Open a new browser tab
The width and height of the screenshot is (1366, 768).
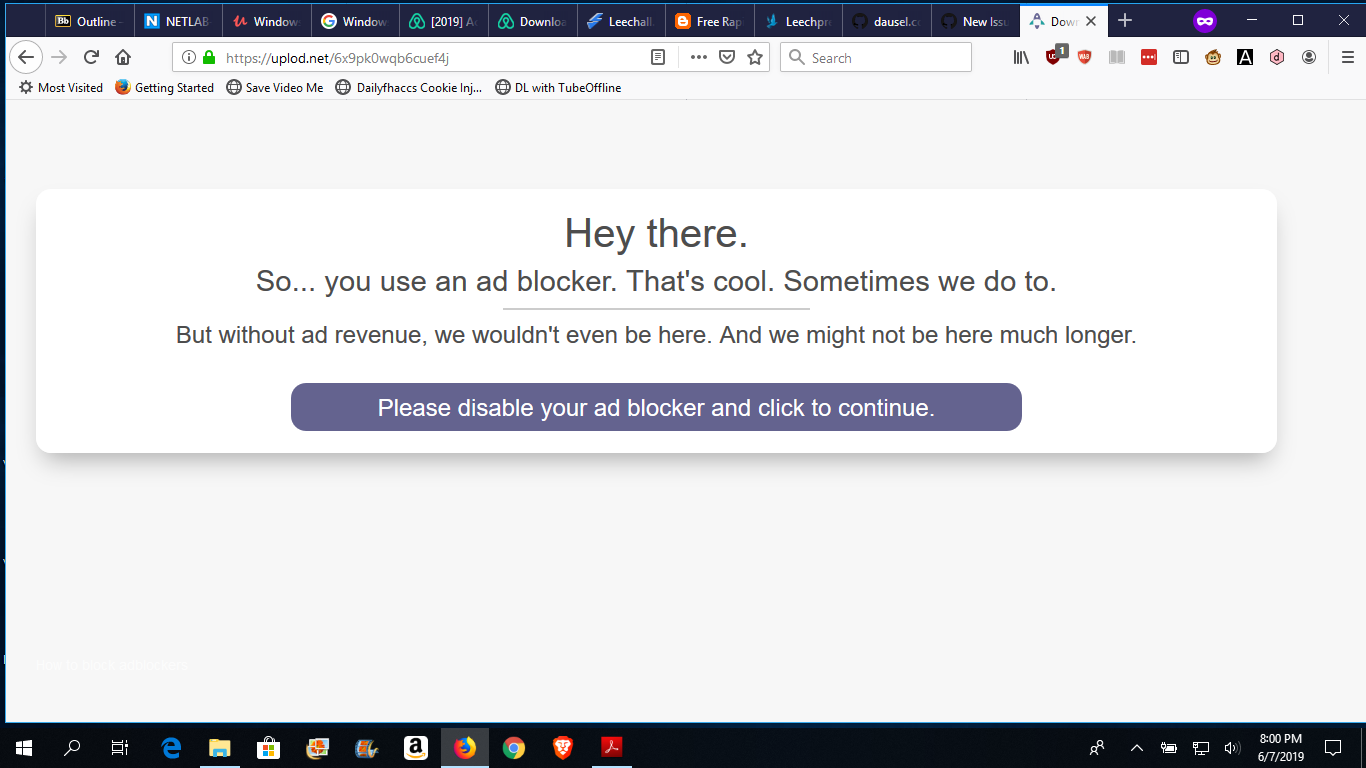[1125, 21]
